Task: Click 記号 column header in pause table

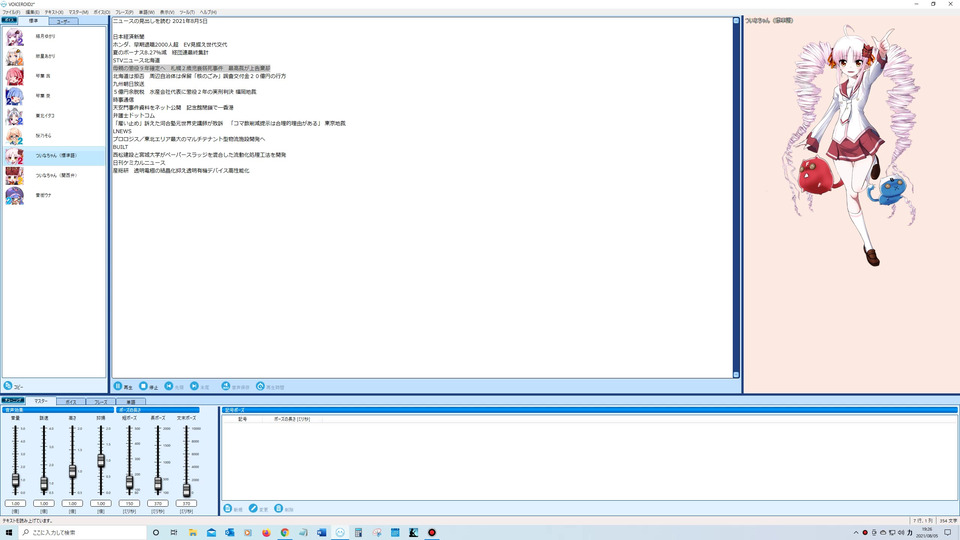Action: pyautogui.click(x=242, y=419)
